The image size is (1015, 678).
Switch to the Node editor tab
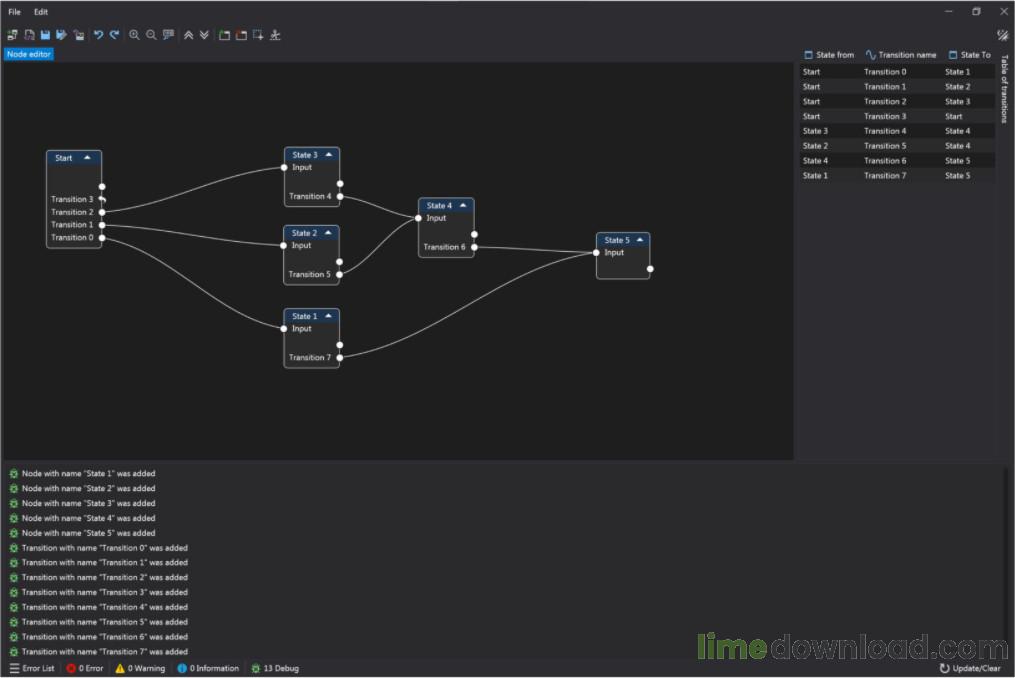tap(29, 54)
